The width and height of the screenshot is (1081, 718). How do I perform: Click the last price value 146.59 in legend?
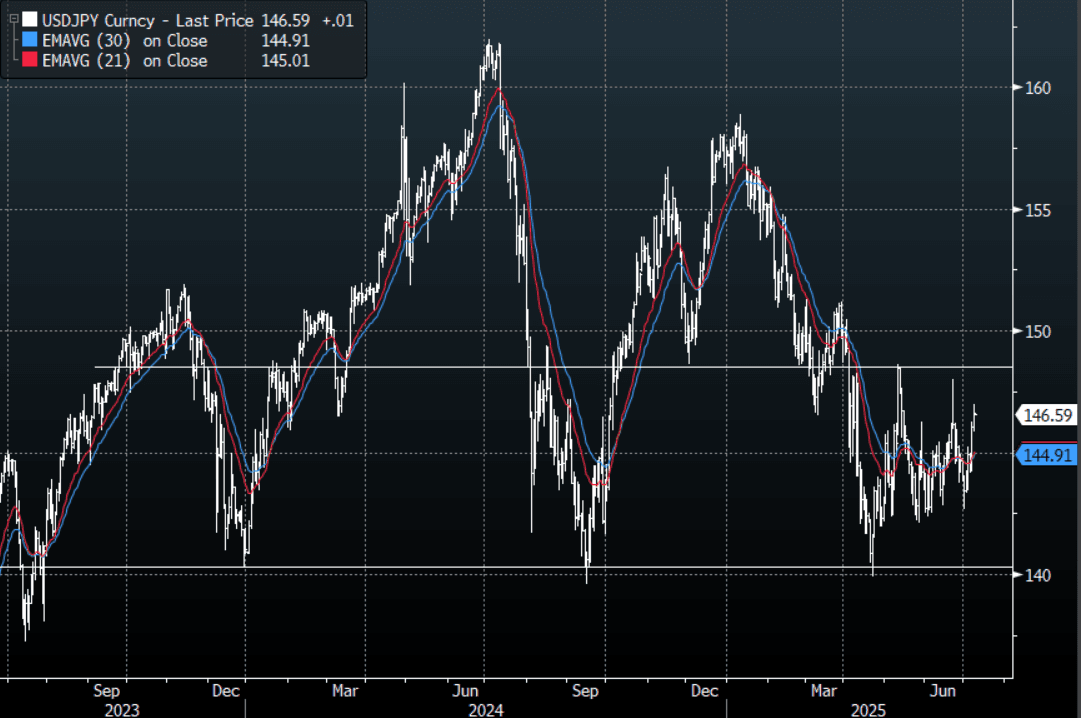point(285,19)
